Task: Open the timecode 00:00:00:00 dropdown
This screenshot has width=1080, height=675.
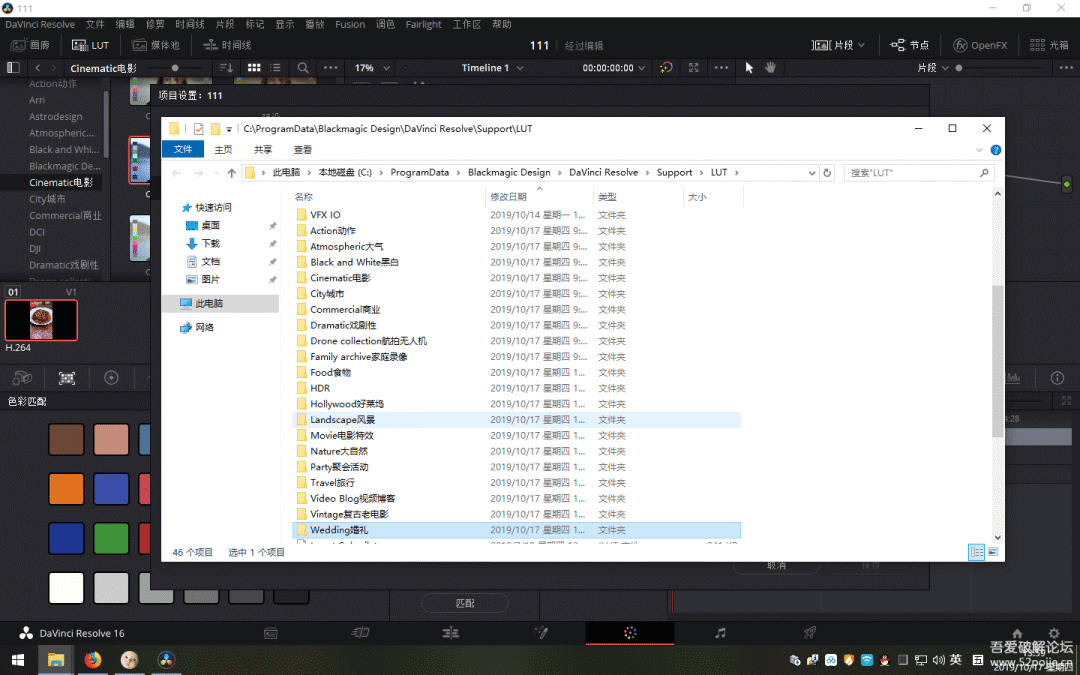Action: click(x=642, y=68)
